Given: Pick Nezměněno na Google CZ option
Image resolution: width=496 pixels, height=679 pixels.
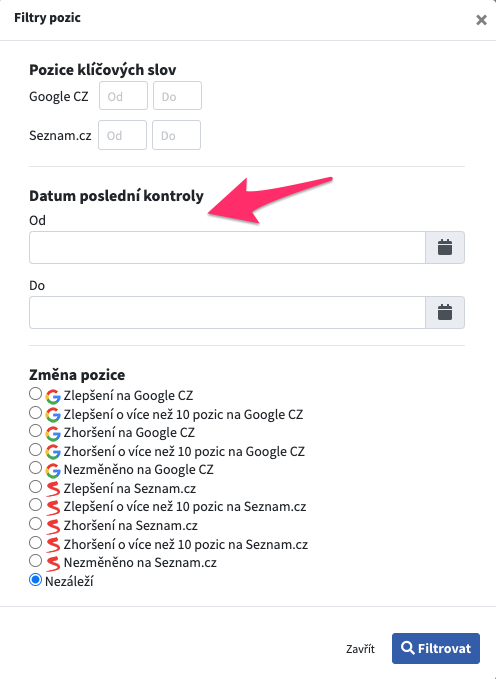Looking at the screenshot, I should 36,468.
